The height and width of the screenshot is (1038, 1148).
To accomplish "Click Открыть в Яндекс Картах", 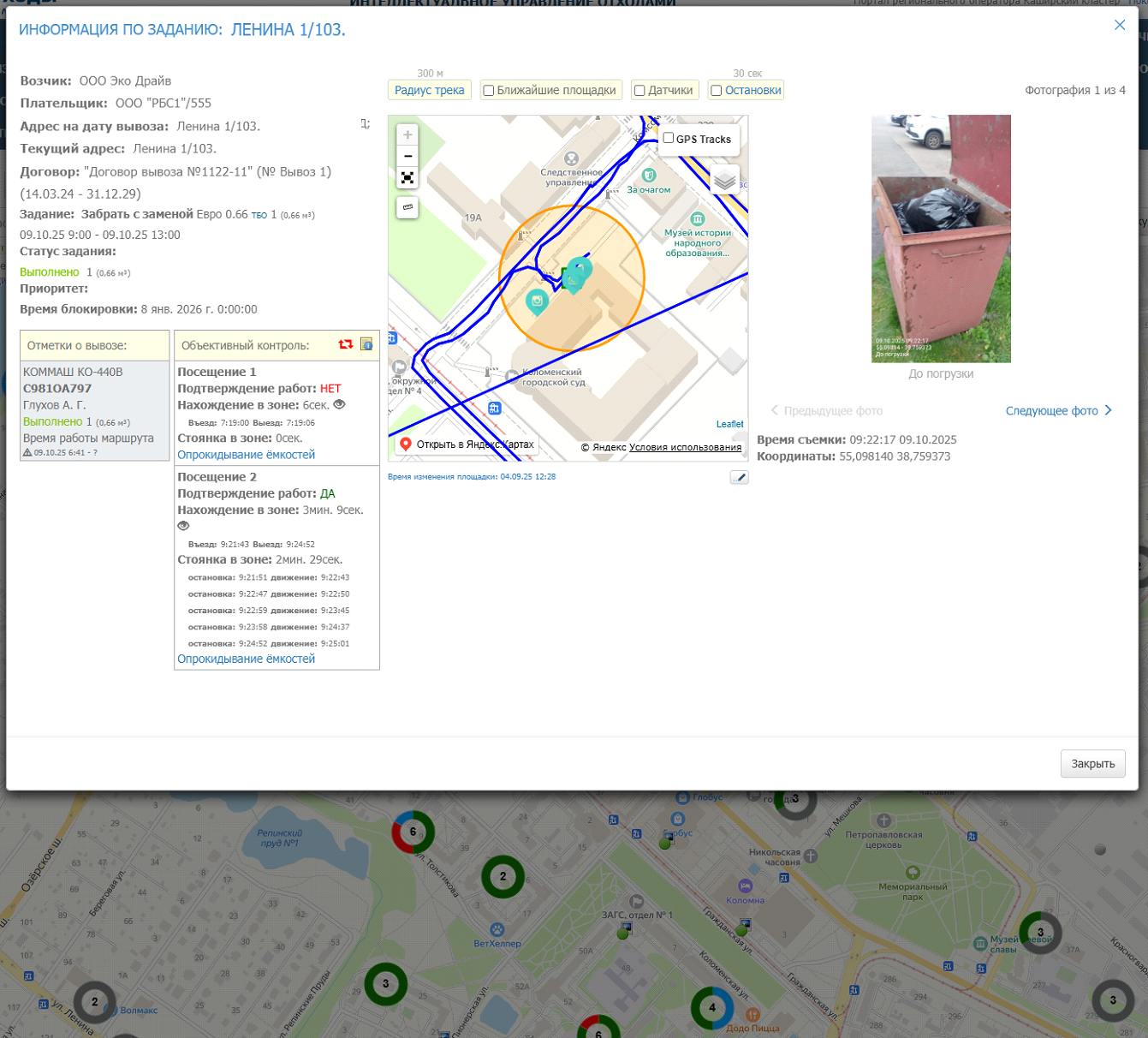I will (467, 444).
